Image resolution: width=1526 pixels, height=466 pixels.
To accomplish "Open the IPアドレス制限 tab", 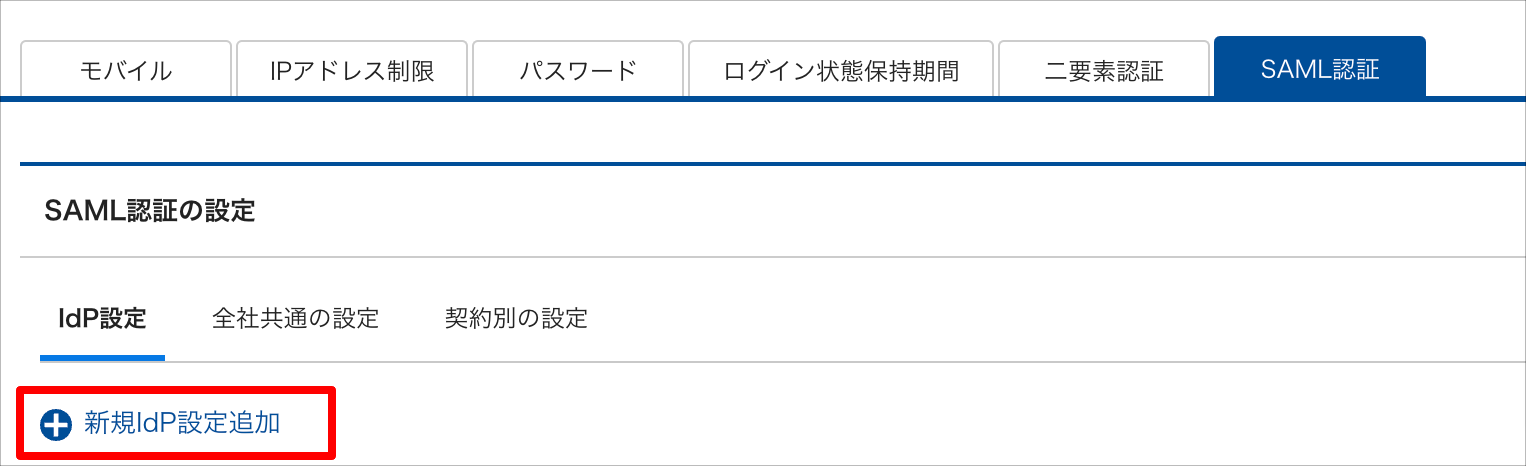I will click(352, 69).
